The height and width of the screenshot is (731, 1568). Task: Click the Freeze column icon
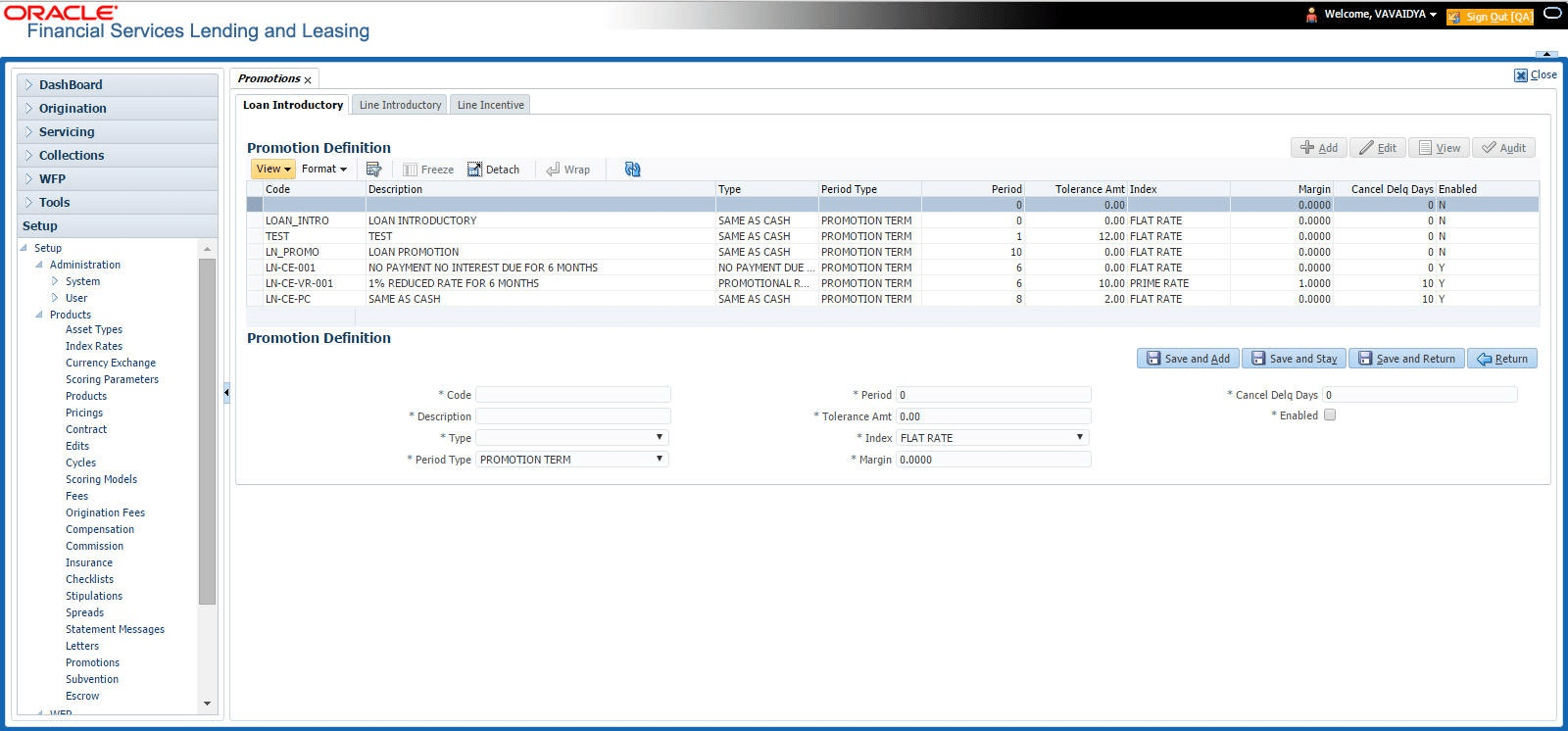pyautogui.click(x=410, y=170)
